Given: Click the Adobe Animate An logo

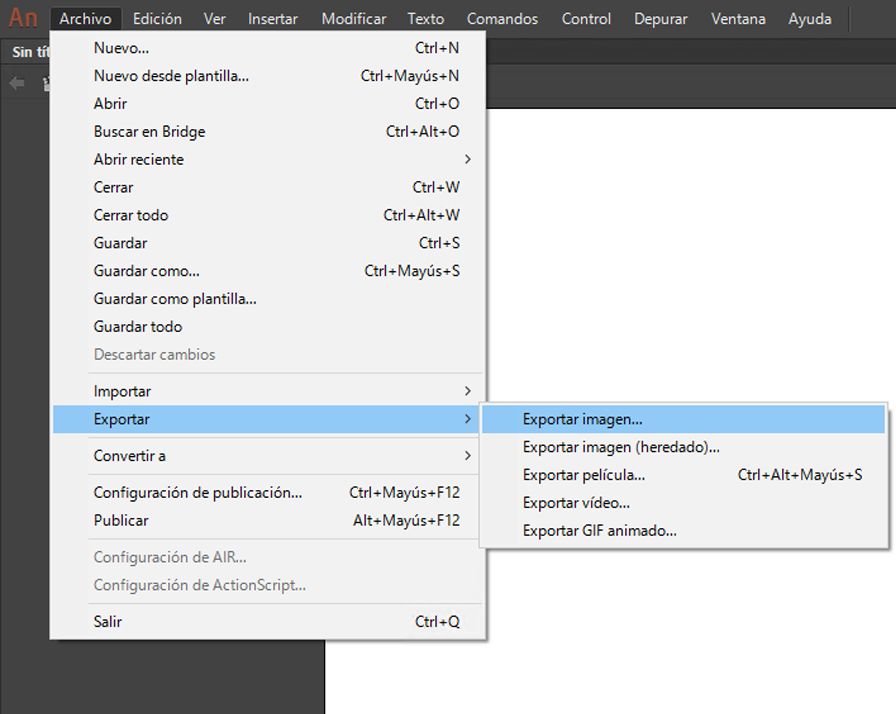Looking at the screenshot, I should coord(23,18).
